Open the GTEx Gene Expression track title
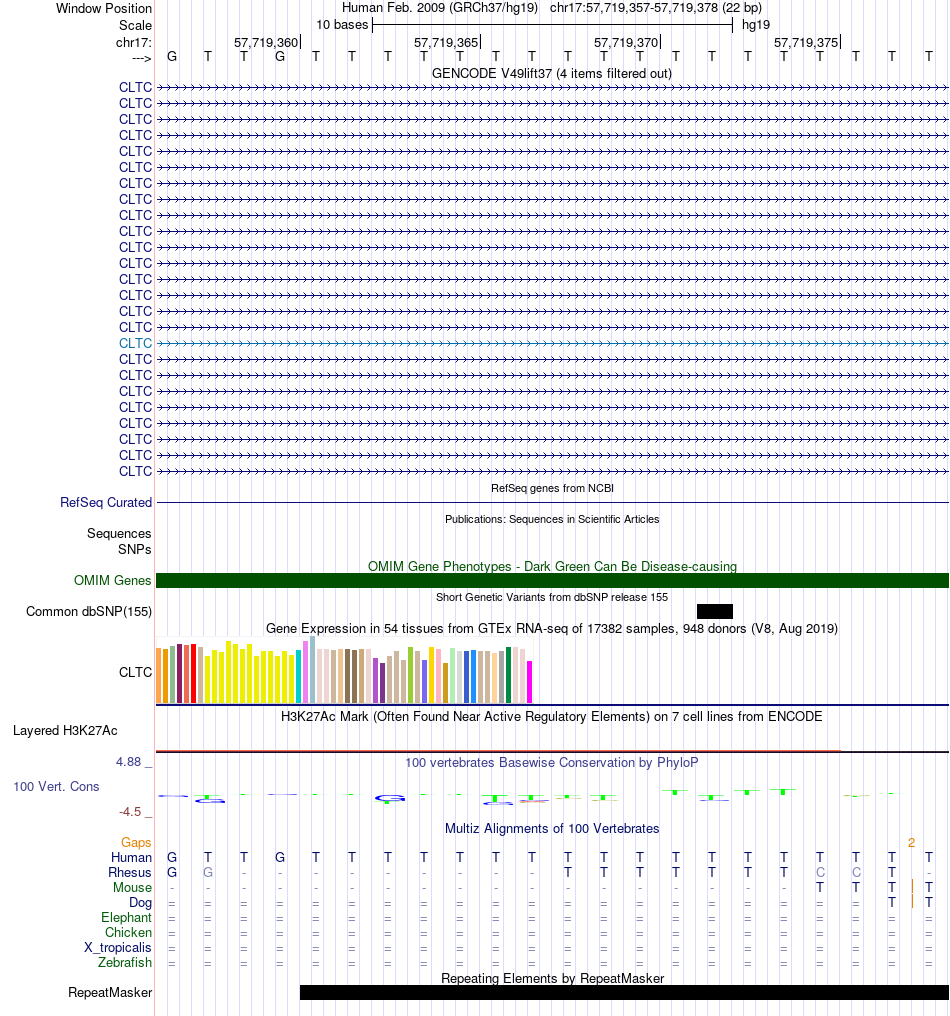This screenshot has width=950, height=1016. 551,629
